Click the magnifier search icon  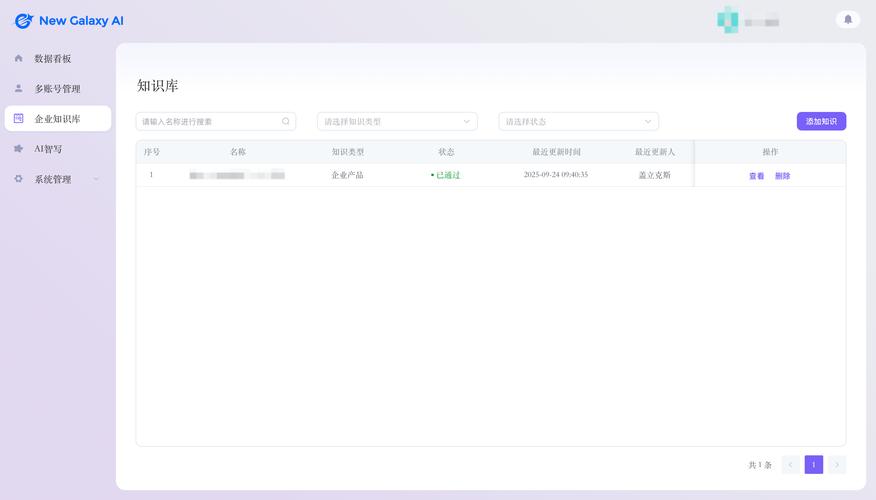pyautogui.click(x=285, y=121)
